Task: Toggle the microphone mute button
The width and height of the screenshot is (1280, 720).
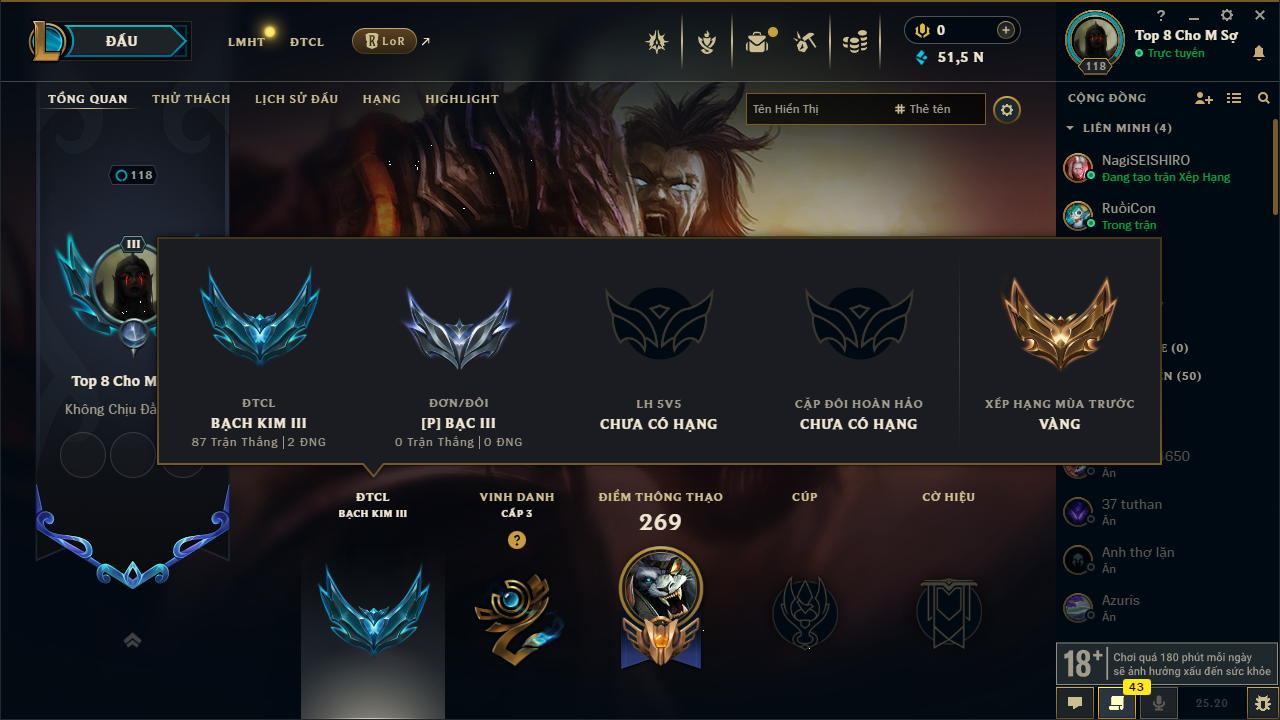Action: click(x=1159, y=703)
